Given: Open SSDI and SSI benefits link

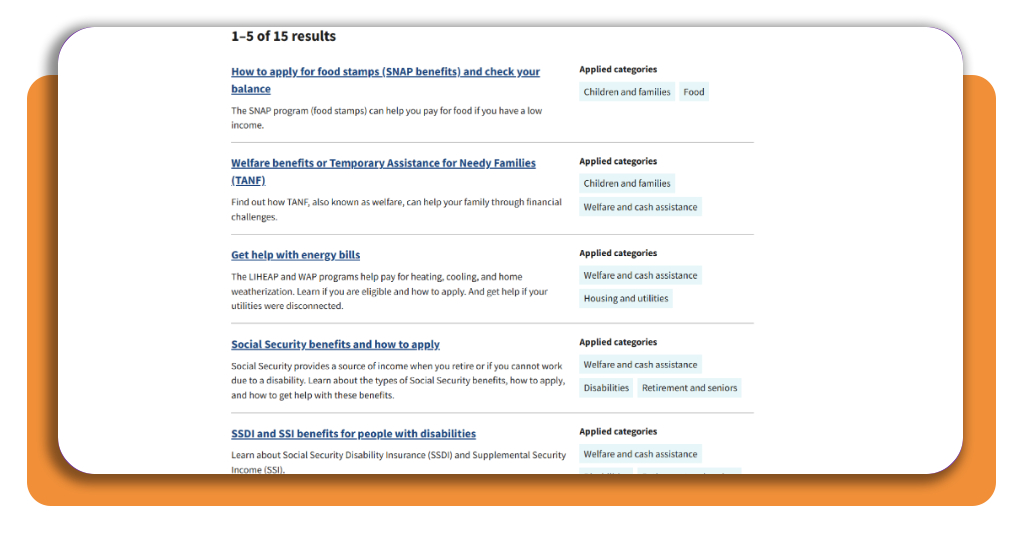Looking at the screenshot, I should (353, 434).
